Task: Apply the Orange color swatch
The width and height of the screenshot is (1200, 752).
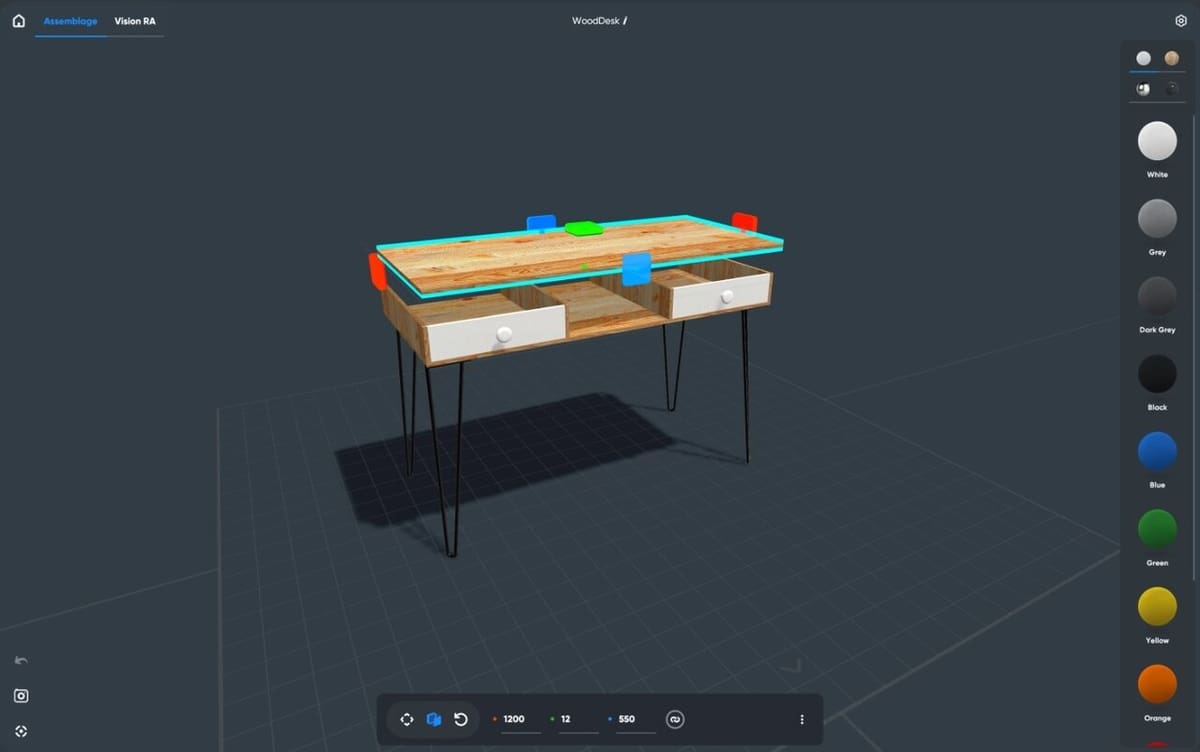Action: (1157, 685)
